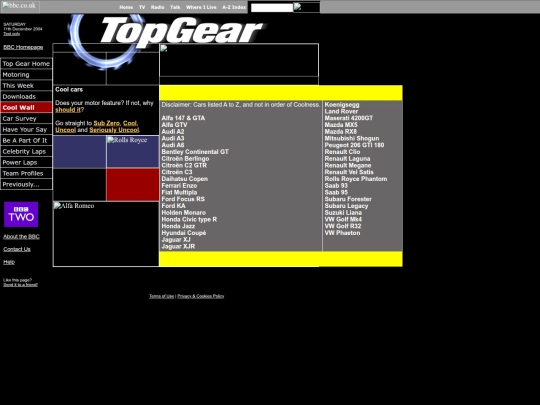Open Talk in BBC top bar
This screenshot has height=405, width=540.
pyautogui.click(x=175, y=7)
